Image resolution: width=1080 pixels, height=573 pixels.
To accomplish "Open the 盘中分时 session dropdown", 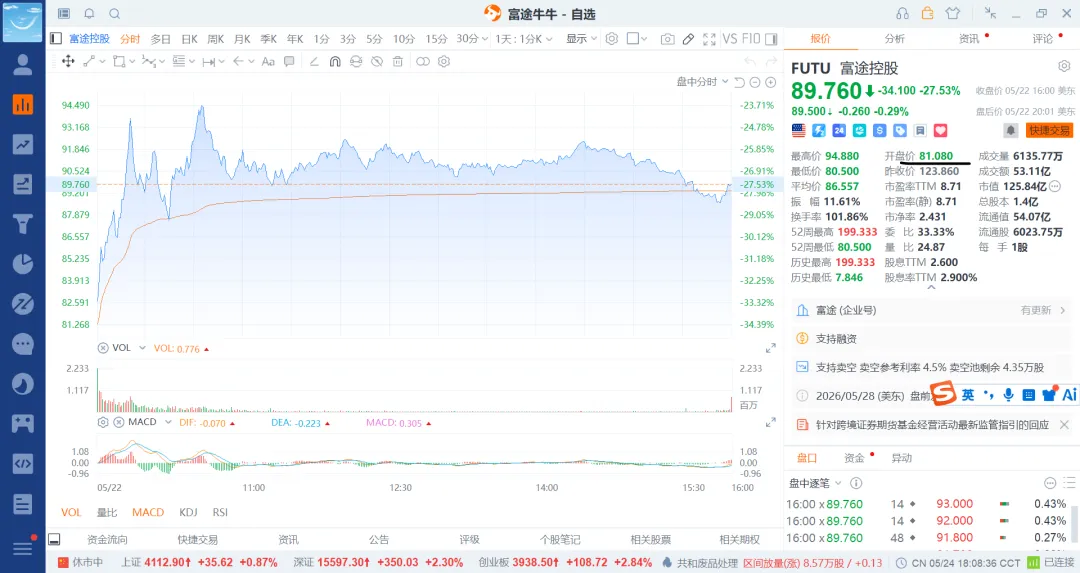I will (x=702, y=82).
